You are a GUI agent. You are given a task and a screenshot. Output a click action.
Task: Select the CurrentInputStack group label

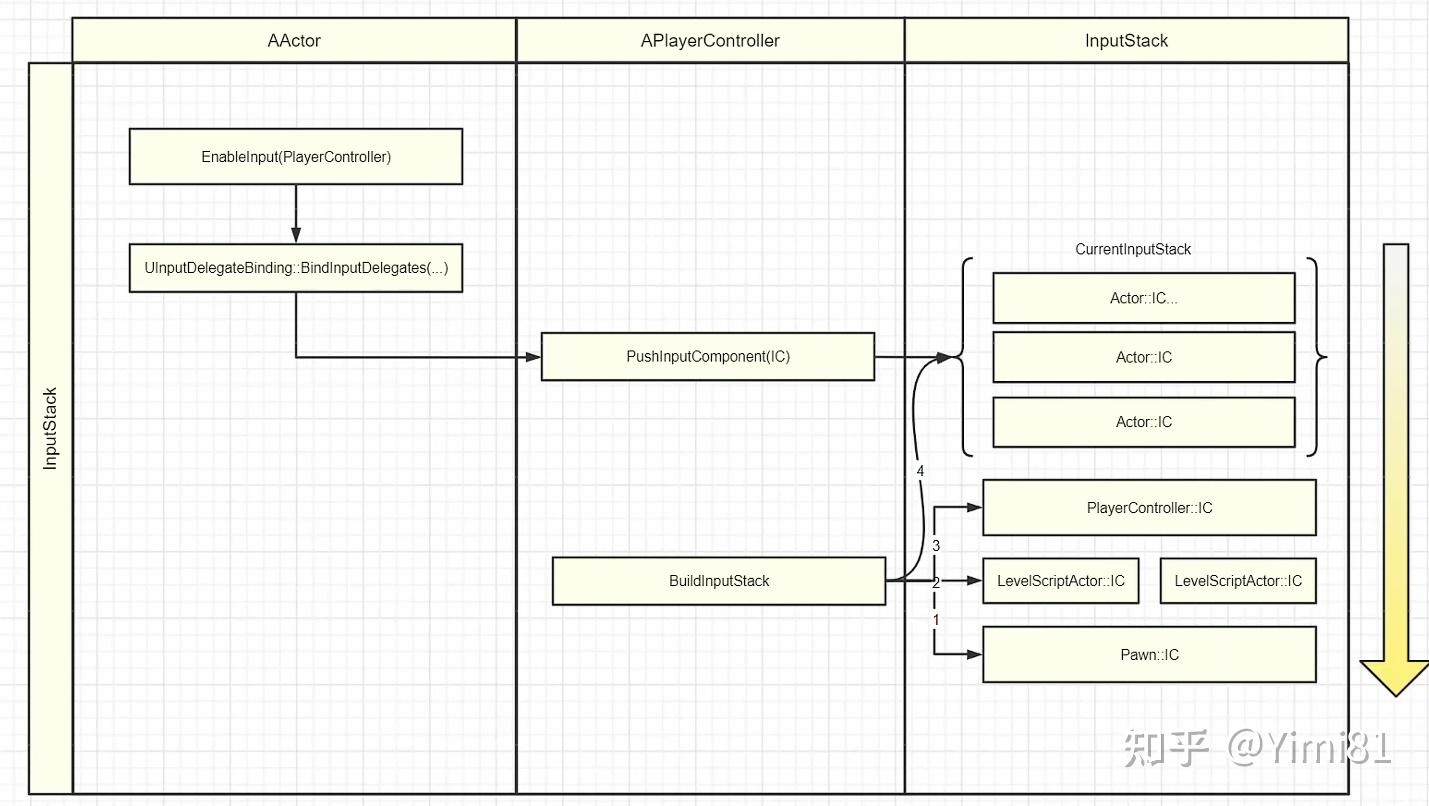pos(1133,249)
